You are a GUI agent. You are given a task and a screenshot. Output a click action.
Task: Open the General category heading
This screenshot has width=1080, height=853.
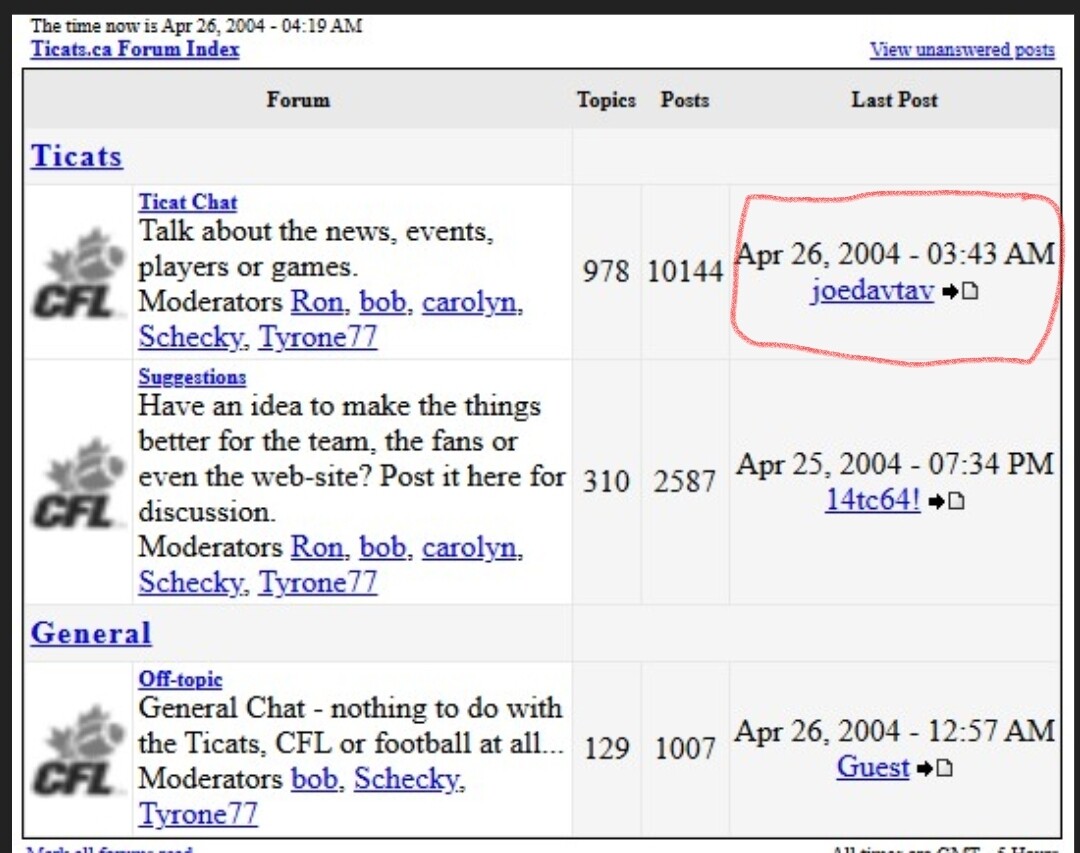(x=91, y=633)
